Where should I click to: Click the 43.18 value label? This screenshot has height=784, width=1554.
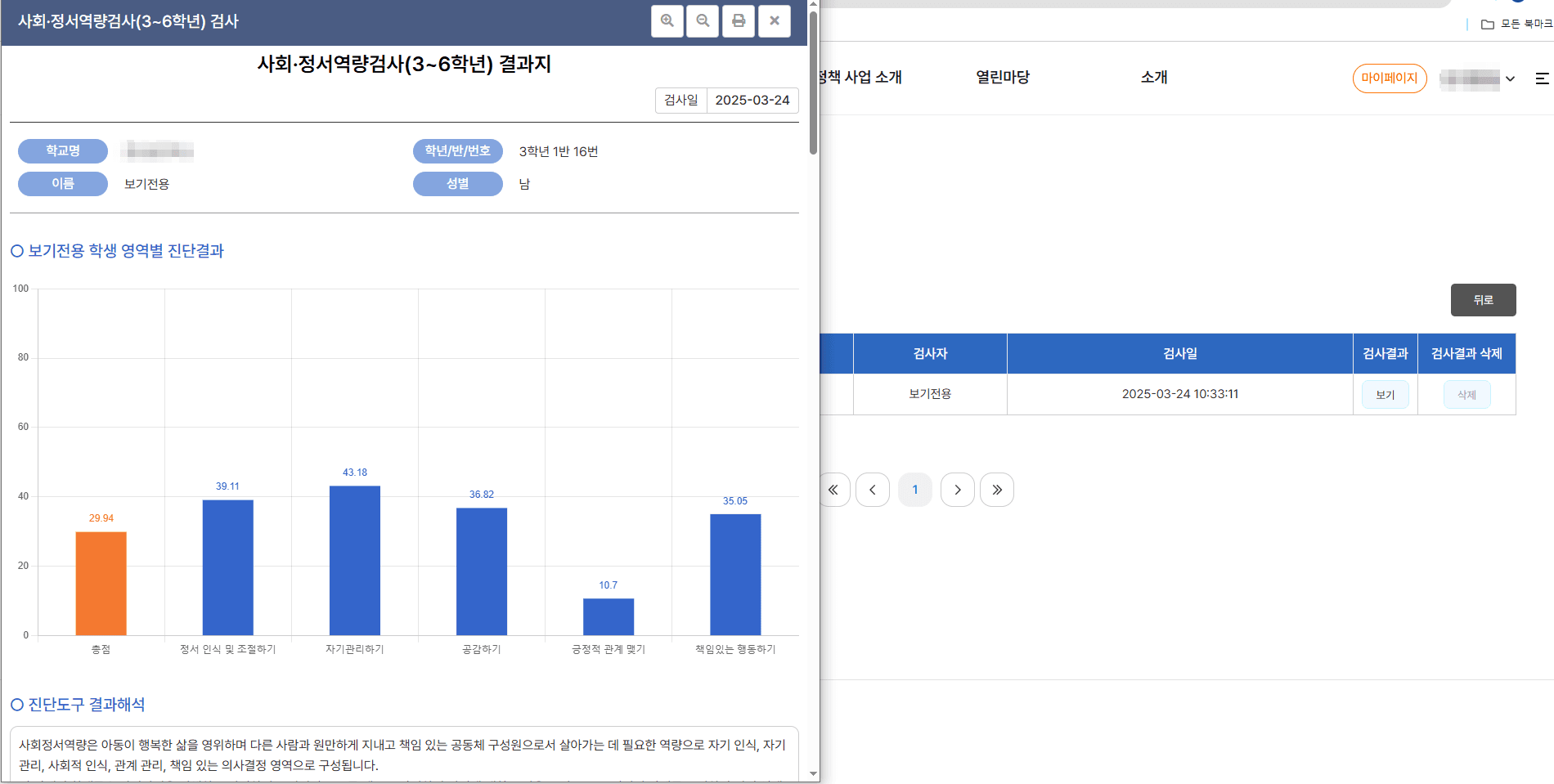[x=355, y=473]
